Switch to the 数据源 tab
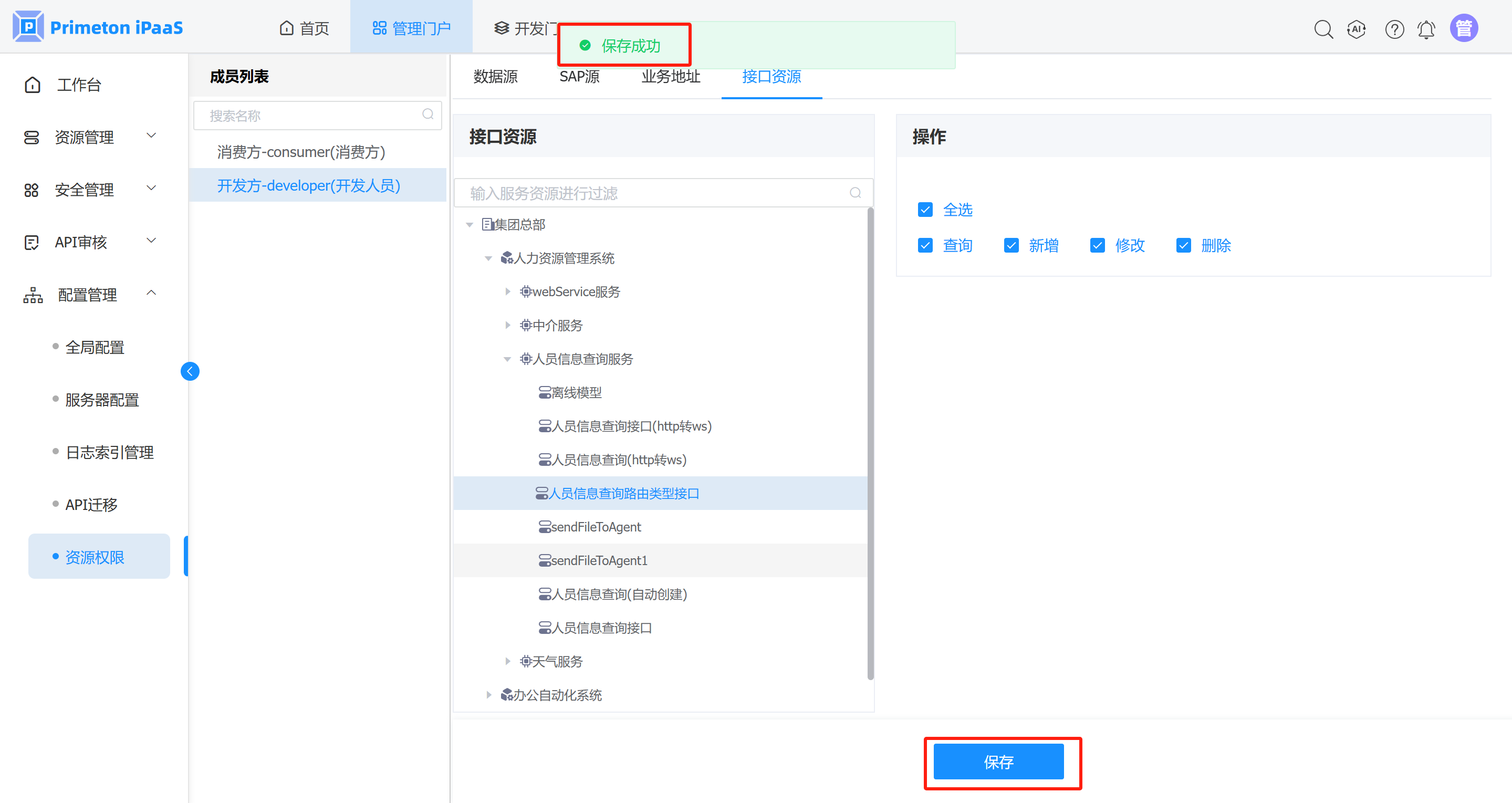1512x803 pixels. 495,77
